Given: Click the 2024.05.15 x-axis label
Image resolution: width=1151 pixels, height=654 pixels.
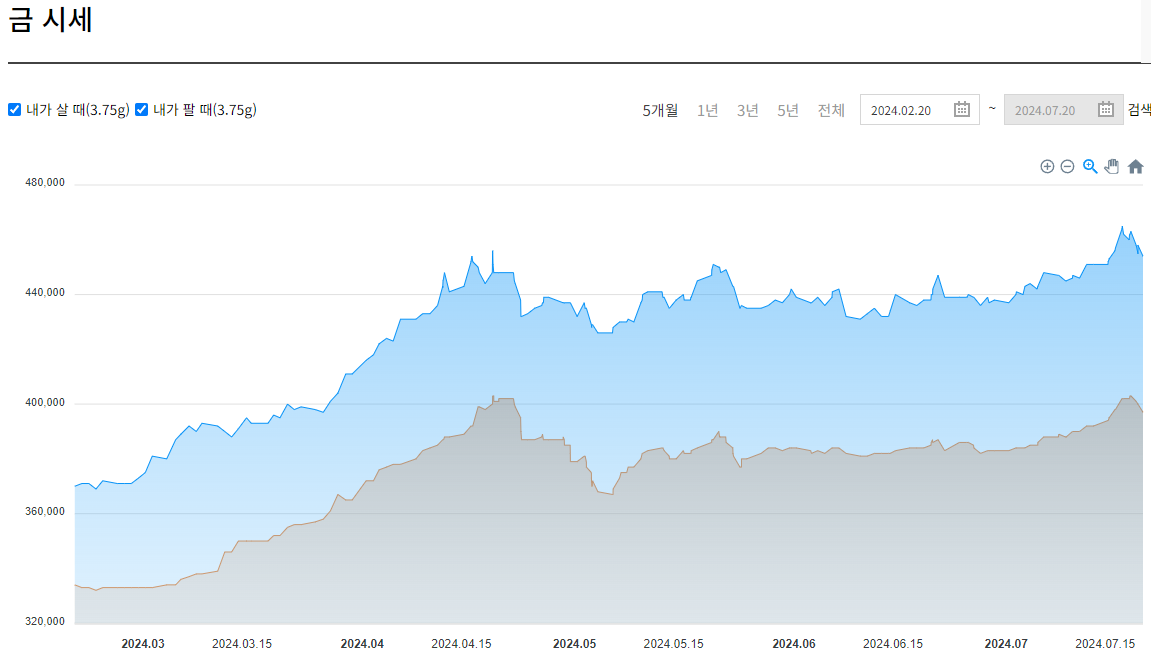Looking at the screenshot, I should point(673,644).
